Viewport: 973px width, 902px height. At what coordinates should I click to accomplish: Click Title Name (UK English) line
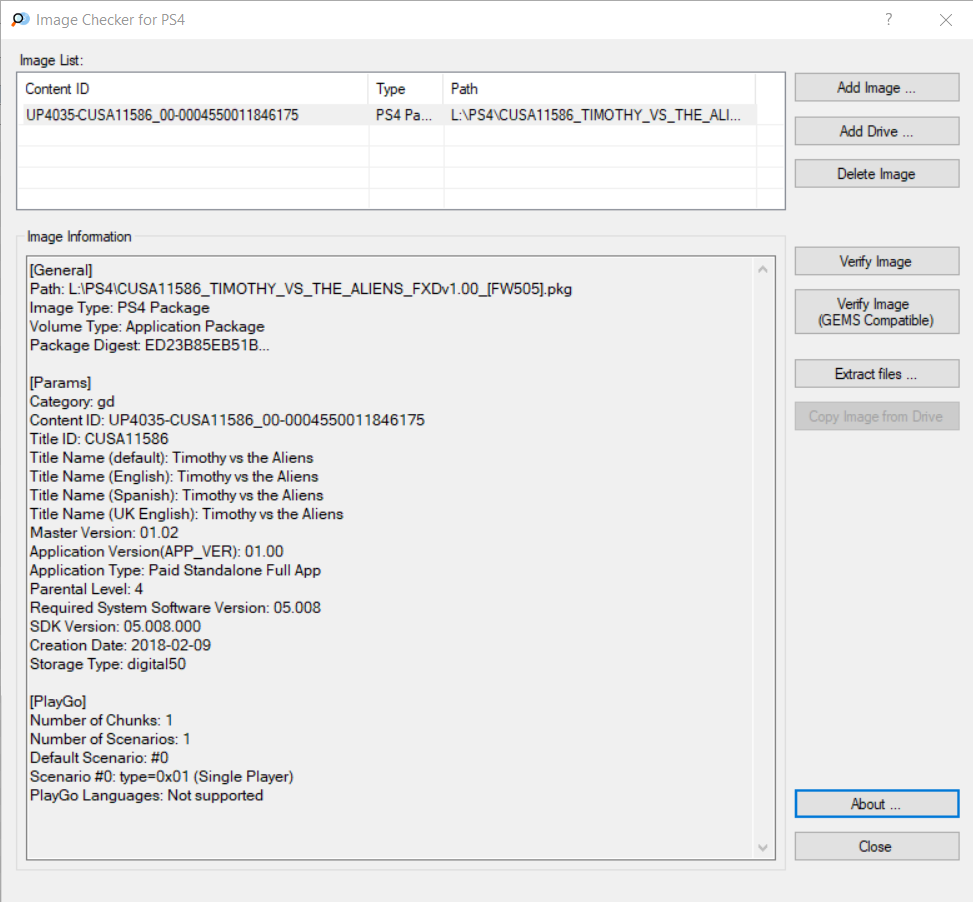point(187,514)
